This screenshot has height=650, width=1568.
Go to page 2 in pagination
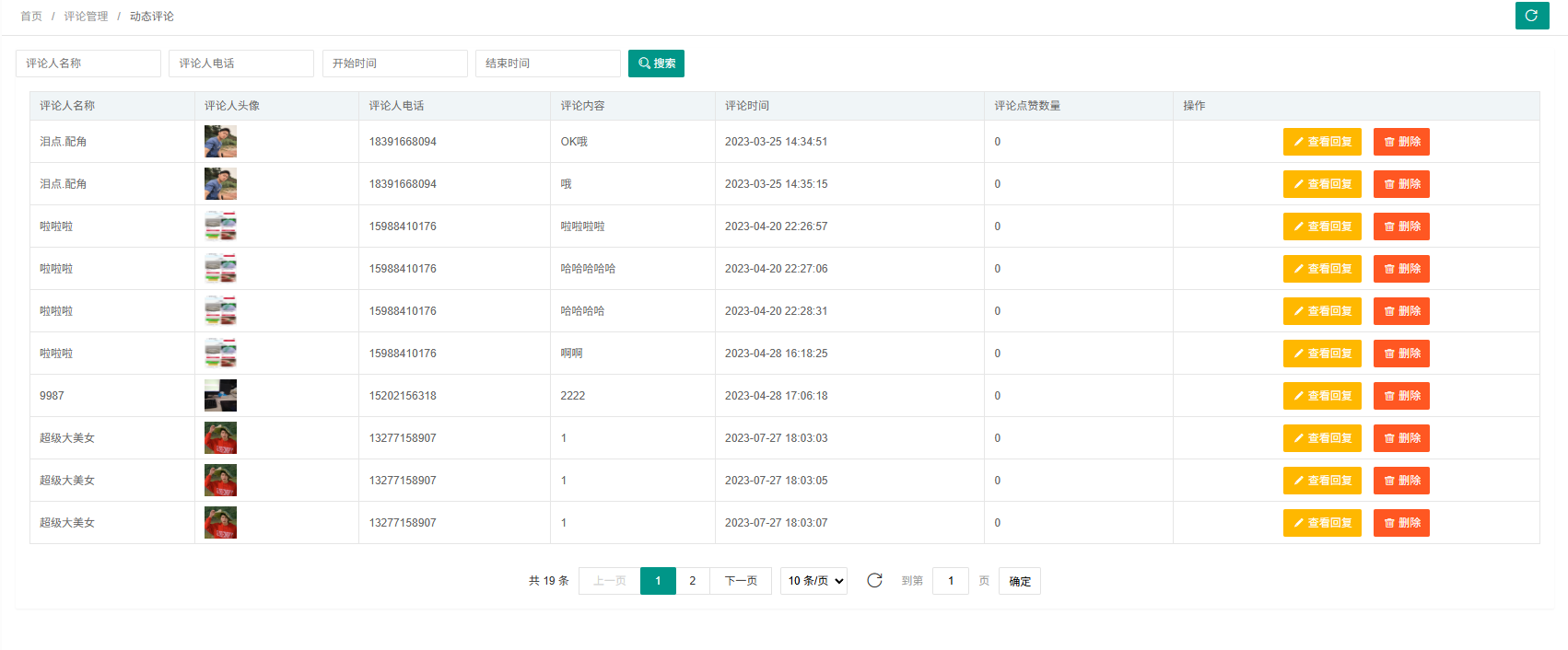tap(693, 581)
